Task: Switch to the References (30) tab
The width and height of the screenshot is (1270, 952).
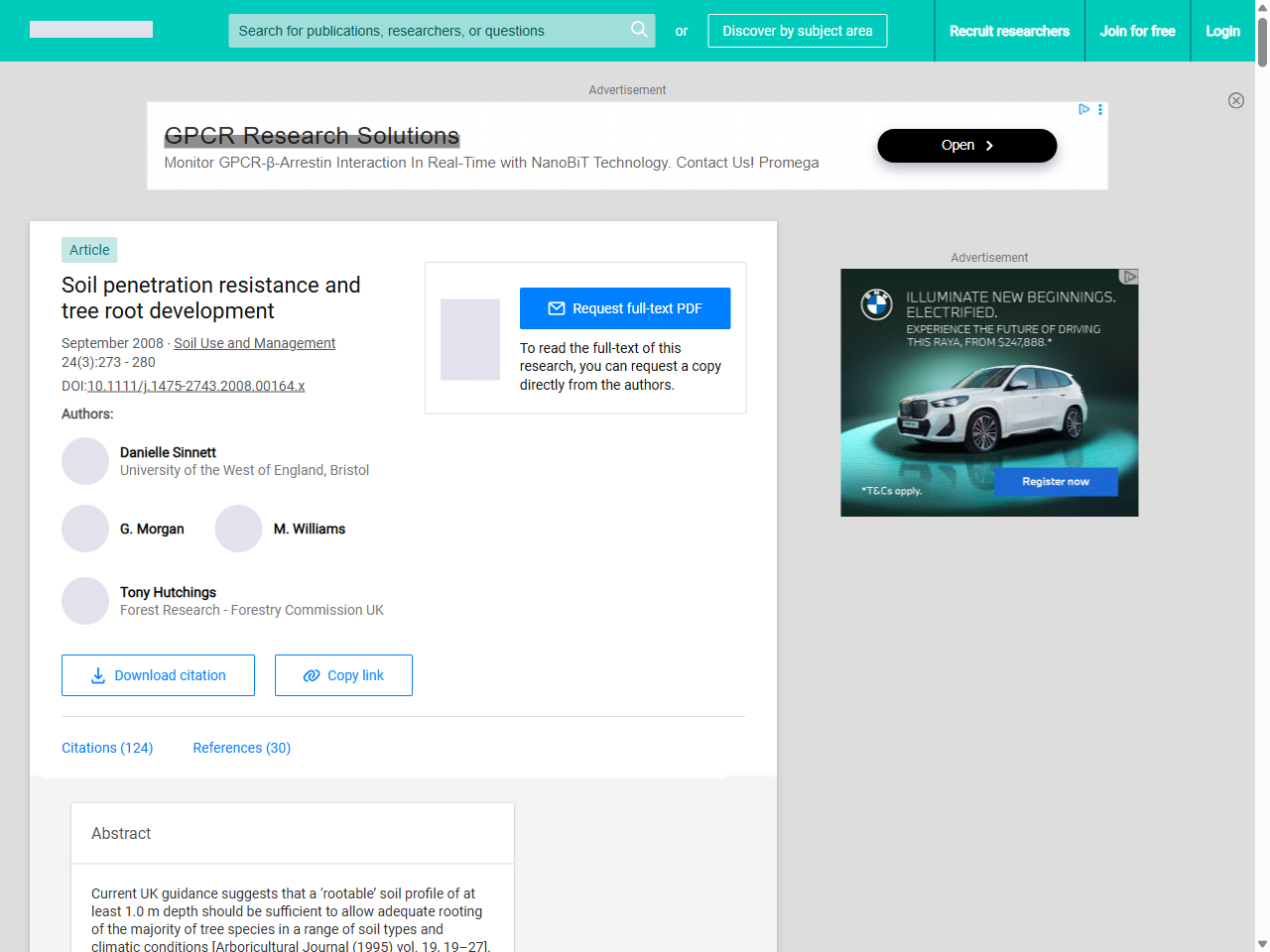Action: point(241,748)
